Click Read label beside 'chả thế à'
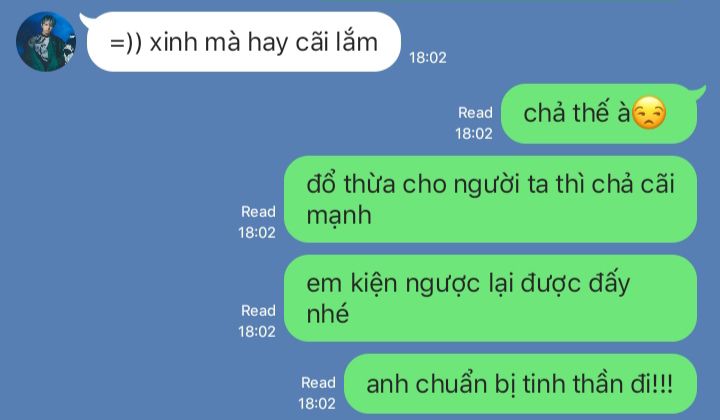720x420 pixels. [475, 112]
